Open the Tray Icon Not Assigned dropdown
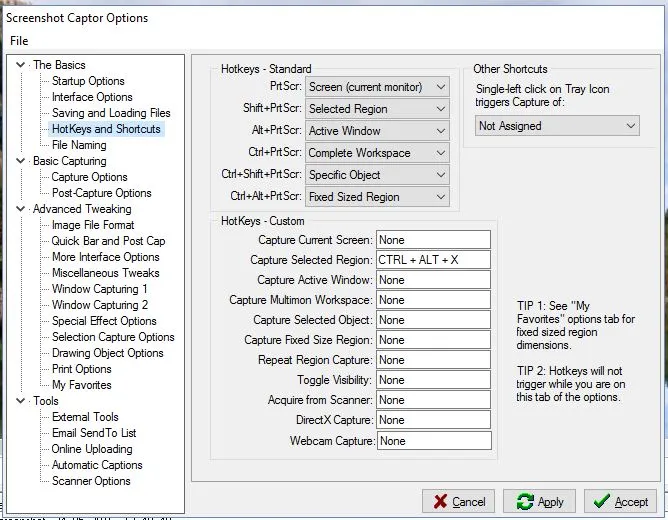 click(x=557, y=126)
